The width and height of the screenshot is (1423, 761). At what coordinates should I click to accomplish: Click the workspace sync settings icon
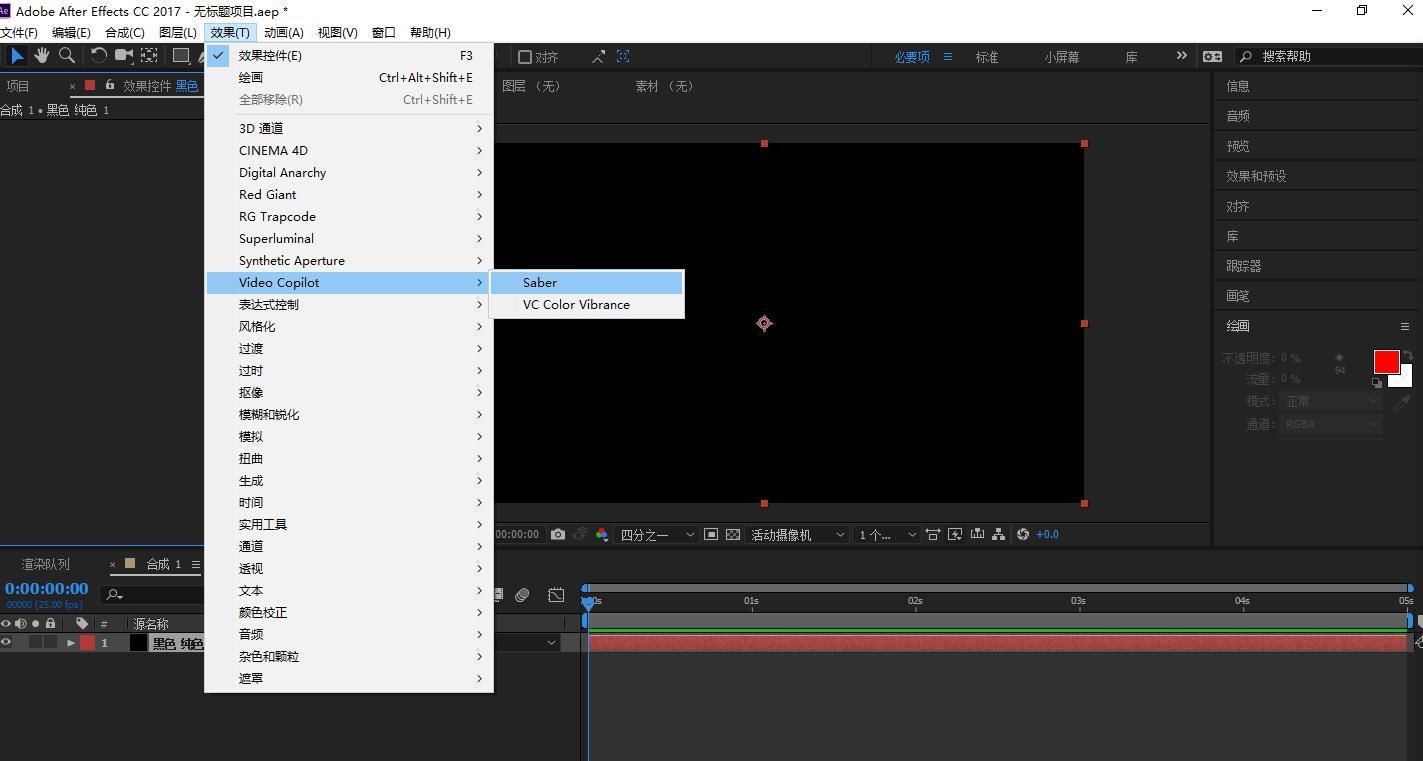[1212, 57]
